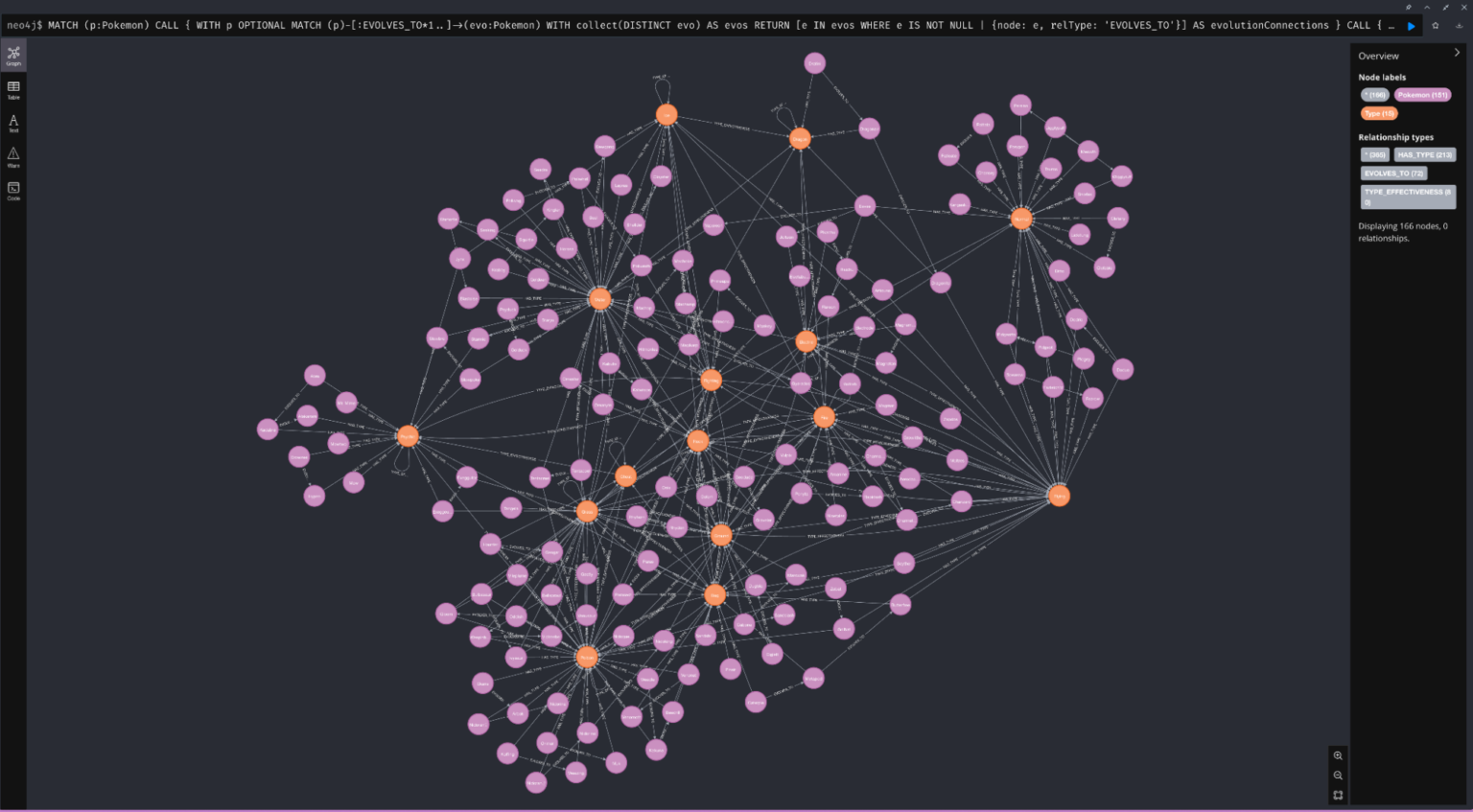Select the Pokemon (151) node label
The height and width of the screenshot is (812, 1473).
[x=1422, y=94]
